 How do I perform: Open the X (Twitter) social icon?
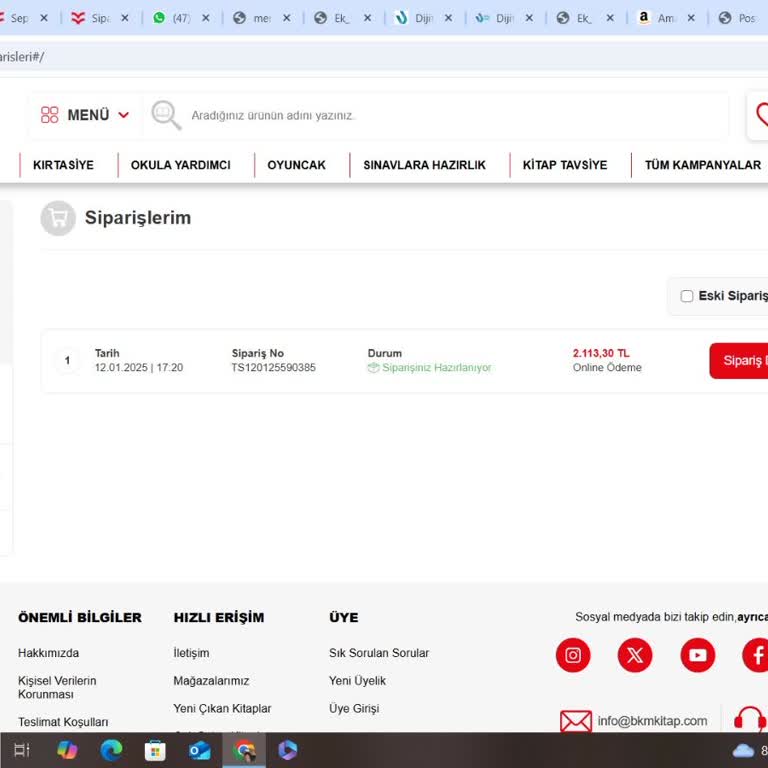635,655
